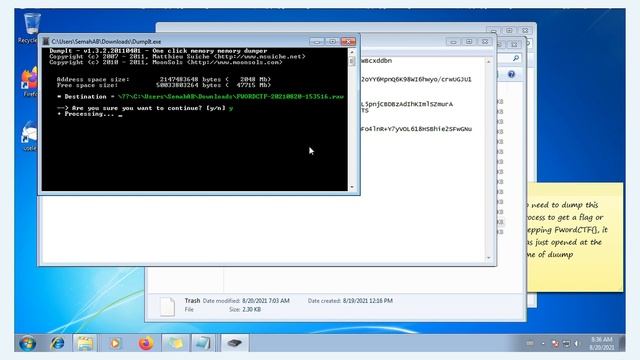Click the Trash file icon in details pane
640x360 pixels.
pyautogui.click(x=167, y=307)
